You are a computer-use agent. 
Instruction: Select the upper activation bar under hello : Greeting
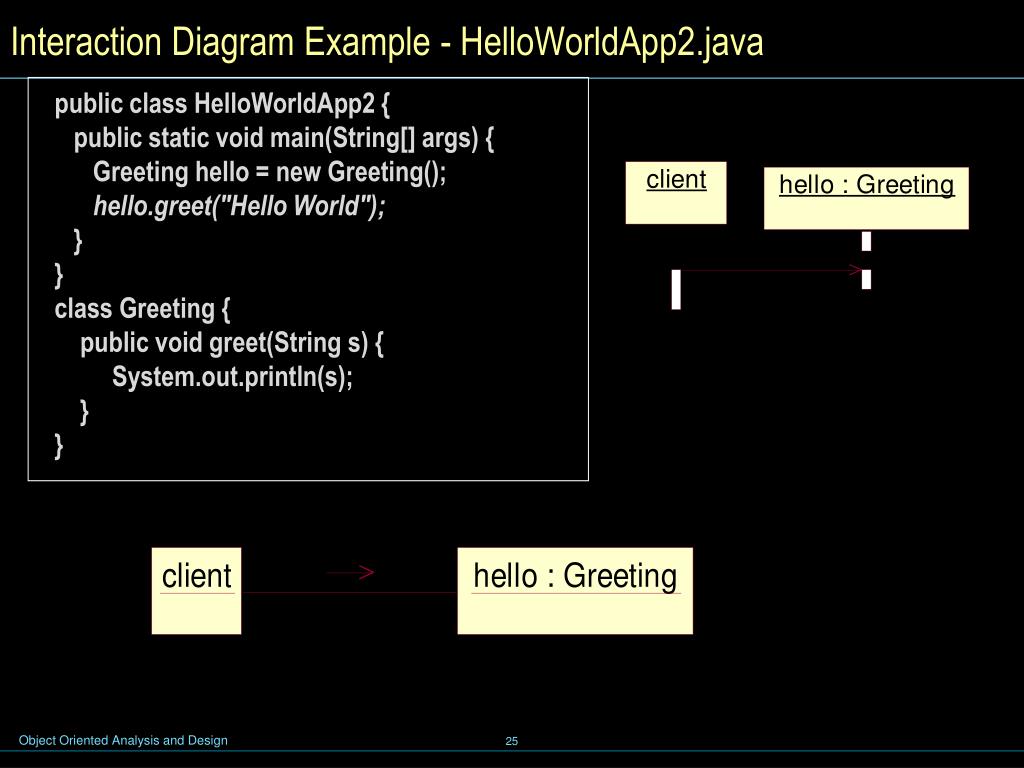[x=866, y=241]
